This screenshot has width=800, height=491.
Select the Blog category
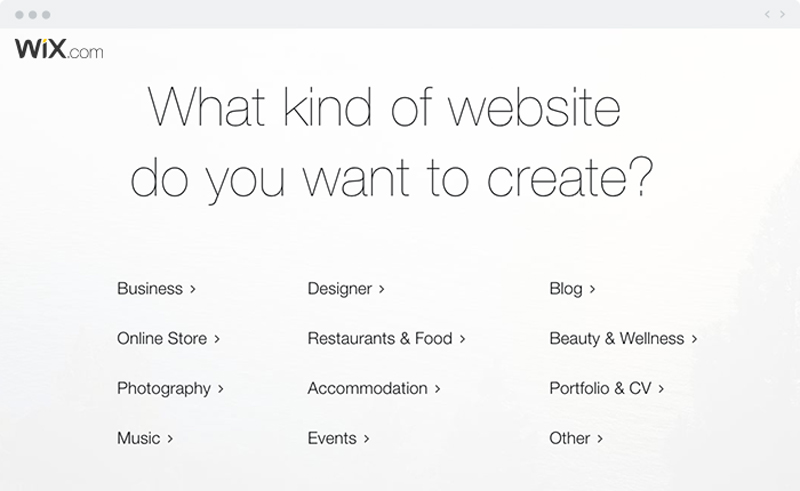565,289
